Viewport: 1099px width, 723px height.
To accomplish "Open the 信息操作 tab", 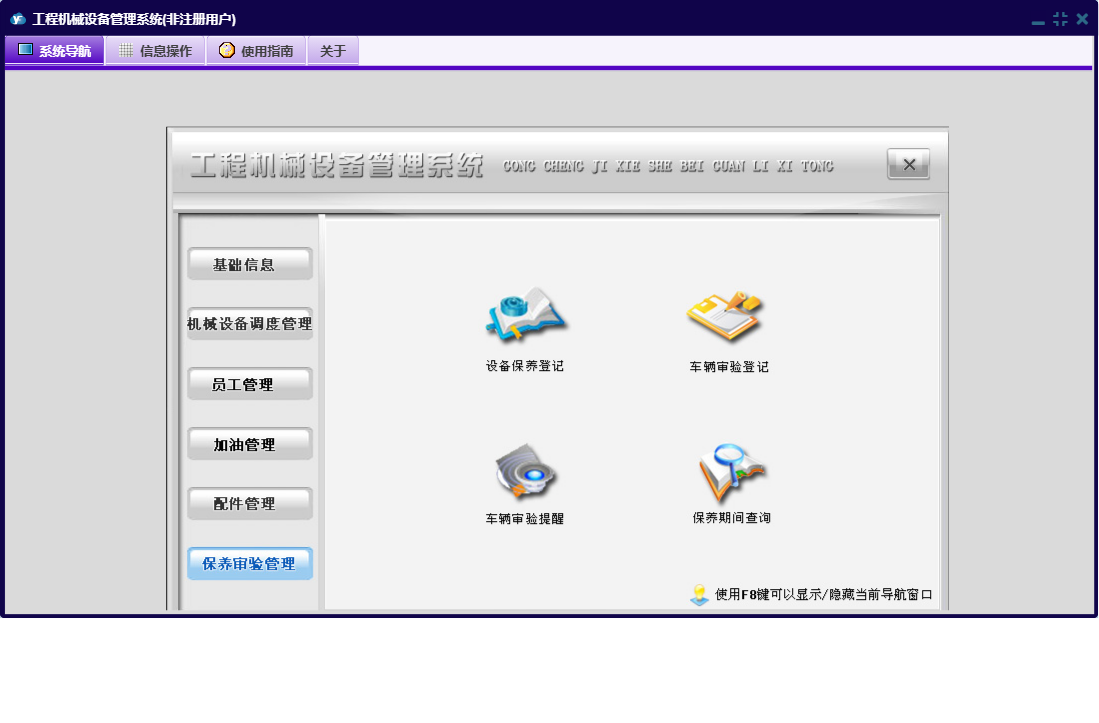I will (x=155, y=51).
